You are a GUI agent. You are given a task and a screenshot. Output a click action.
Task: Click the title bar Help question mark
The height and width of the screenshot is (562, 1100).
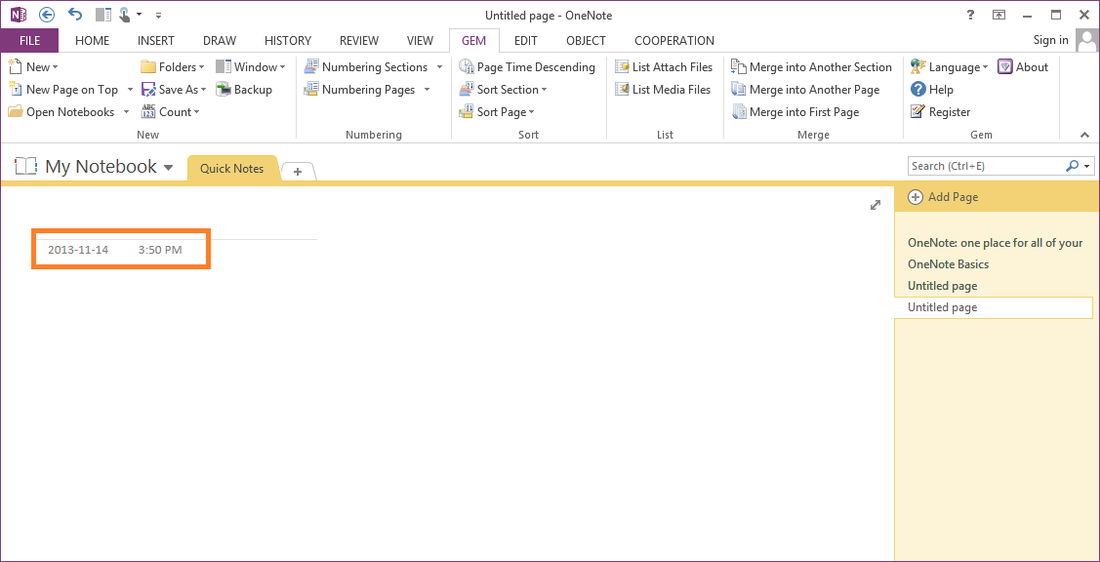coord(971,15)
